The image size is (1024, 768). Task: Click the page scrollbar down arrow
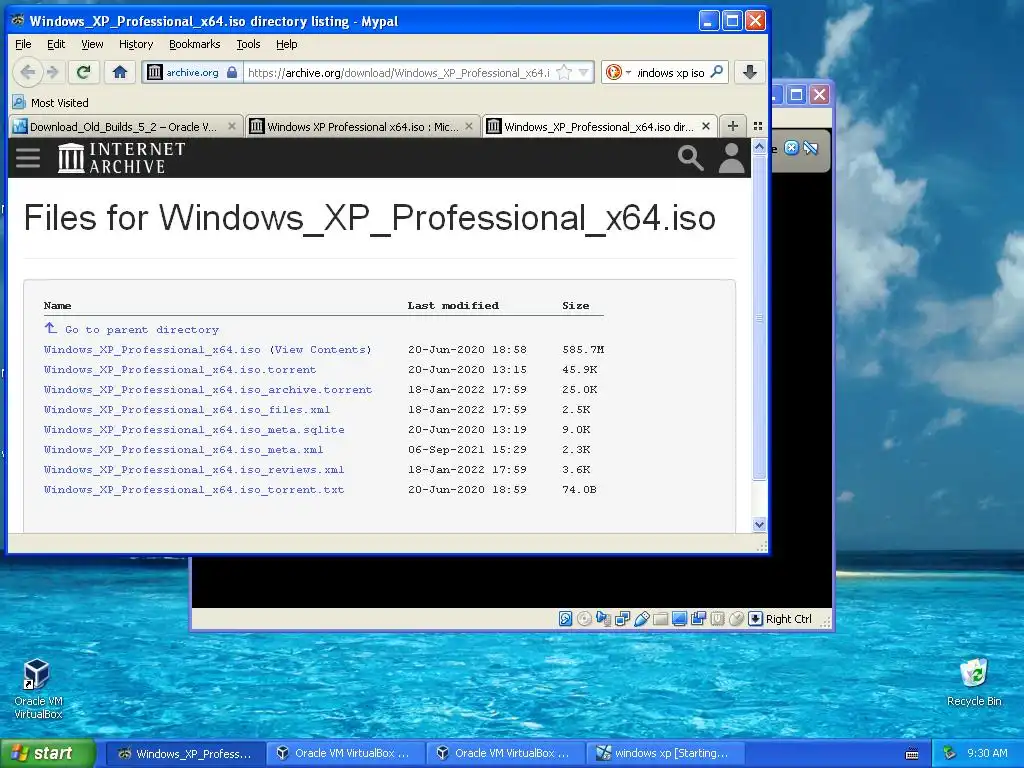pyautogui.click(x=758, y=524)
